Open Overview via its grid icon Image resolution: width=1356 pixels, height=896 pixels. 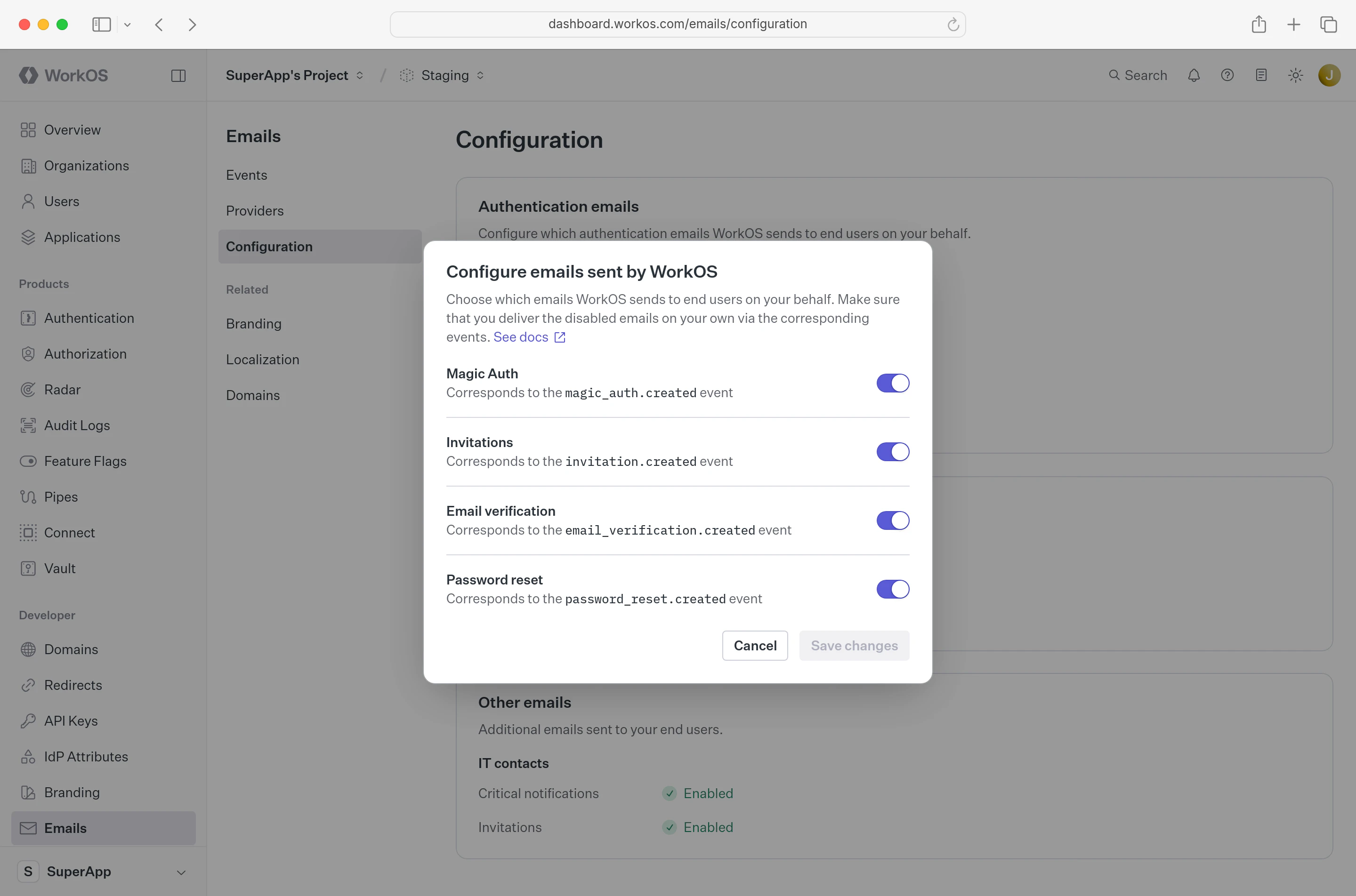[x=28, y=130]
